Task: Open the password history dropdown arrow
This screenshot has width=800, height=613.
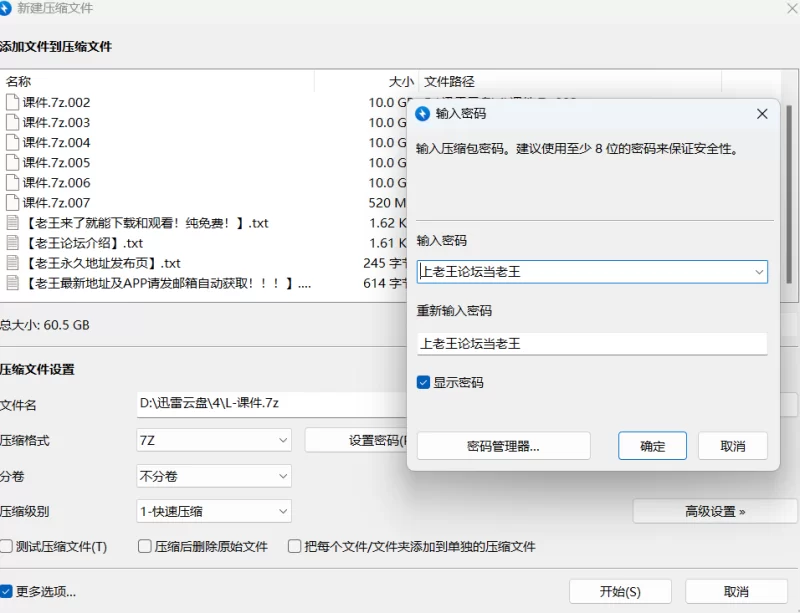Action: coord(759,272)
